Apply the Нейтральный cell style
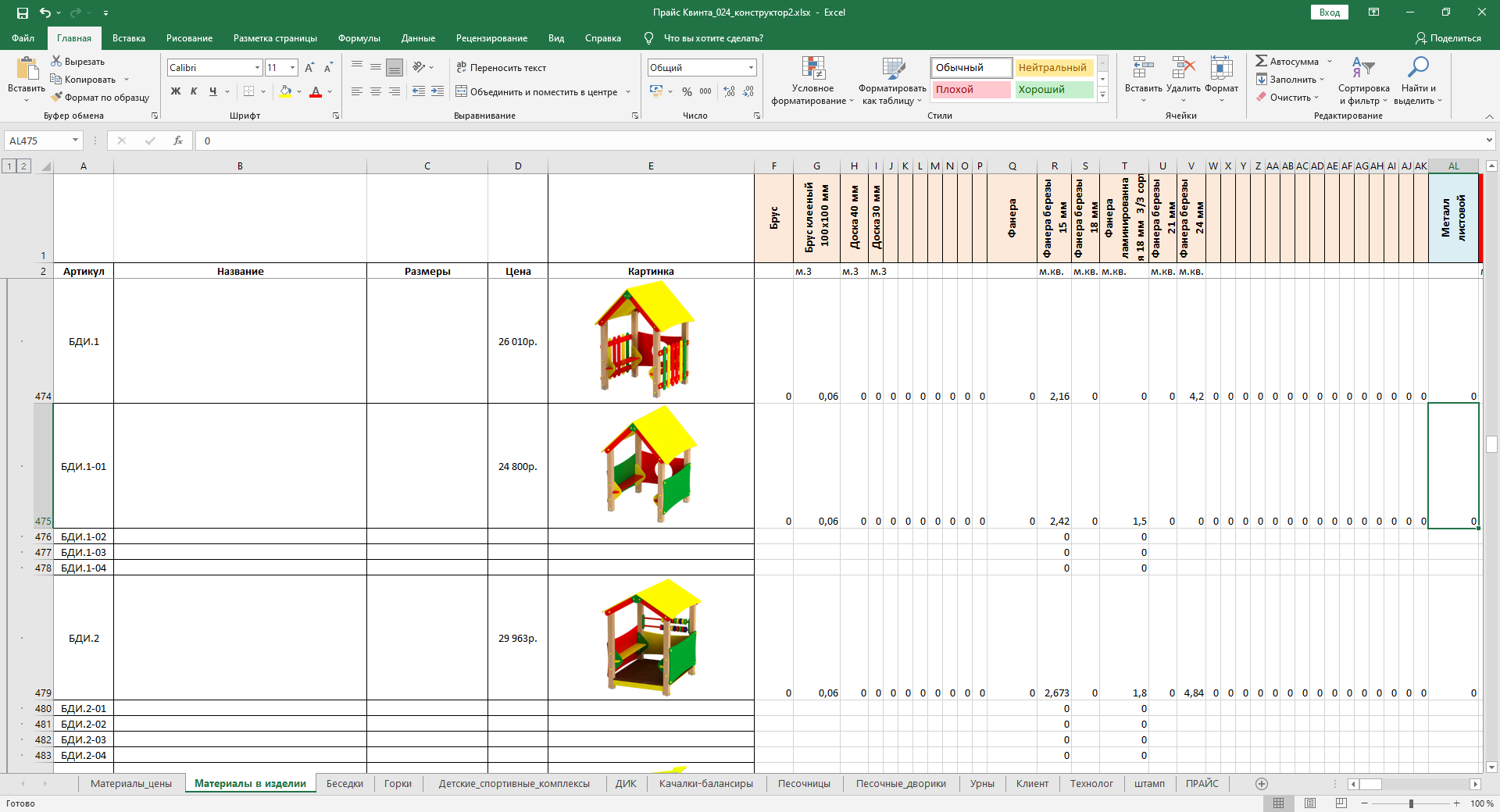This screenshot has width=1500, height=812. pos(1054,68)
